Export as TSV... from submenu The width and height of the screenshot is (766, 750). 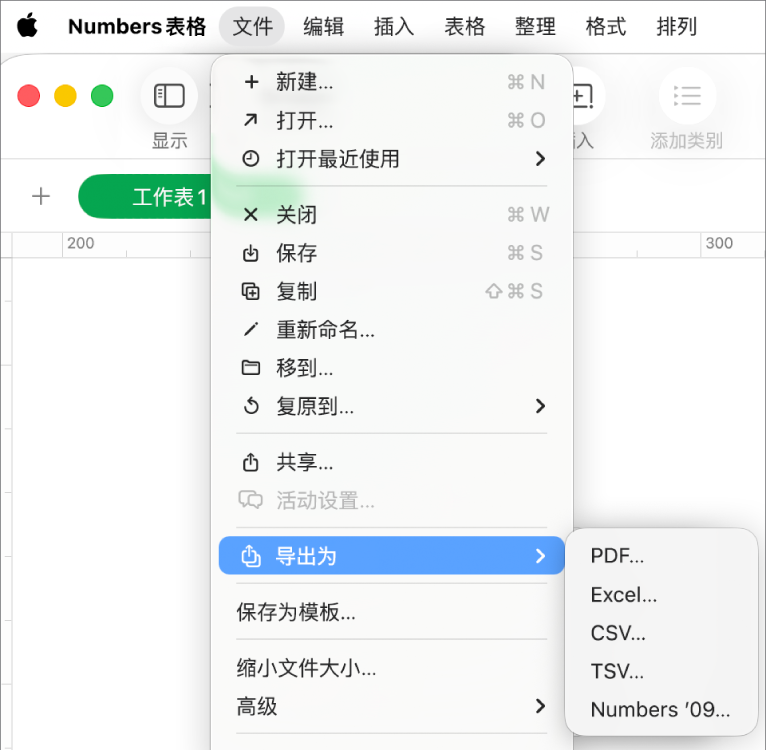(661, 671)
